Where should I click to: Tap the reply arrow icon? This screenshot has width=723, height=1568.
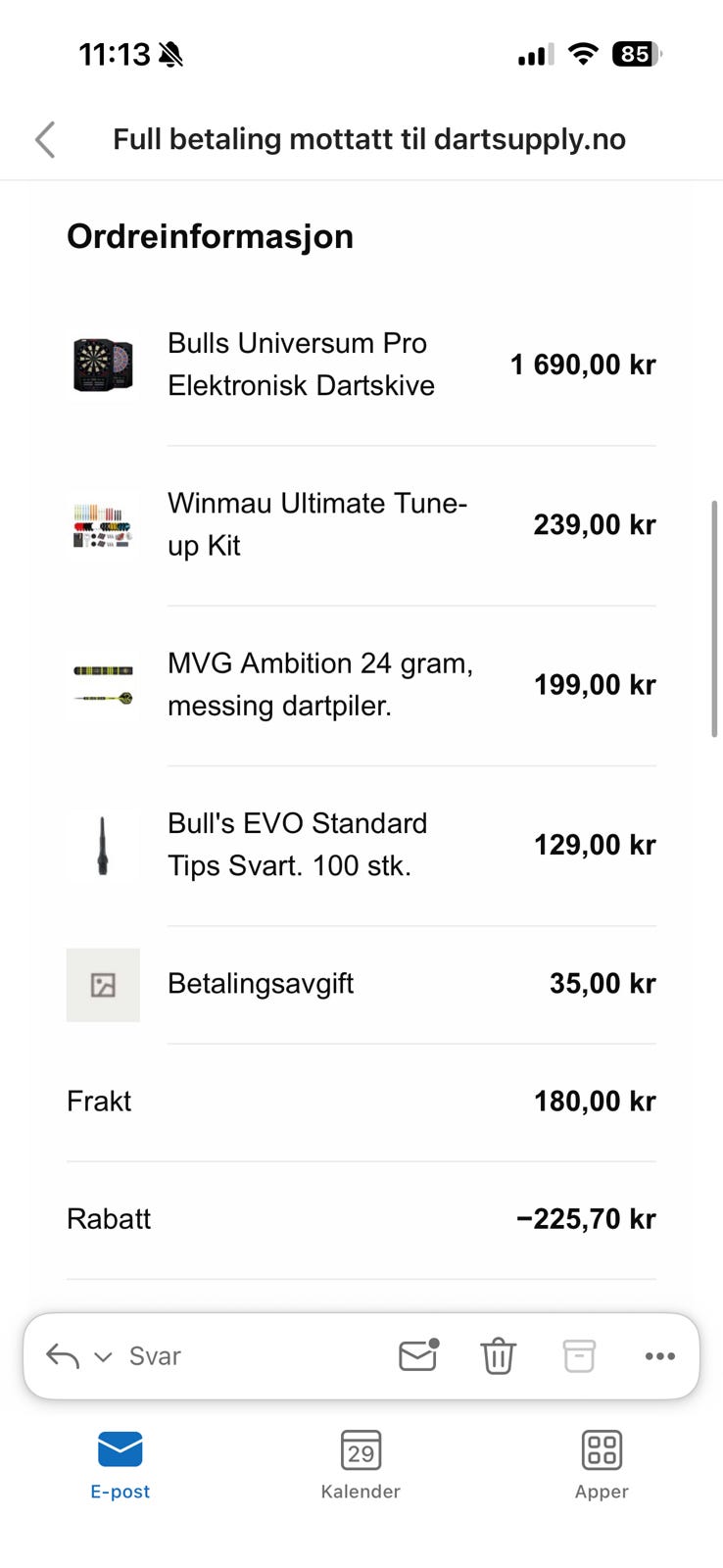pos(63,1356)
